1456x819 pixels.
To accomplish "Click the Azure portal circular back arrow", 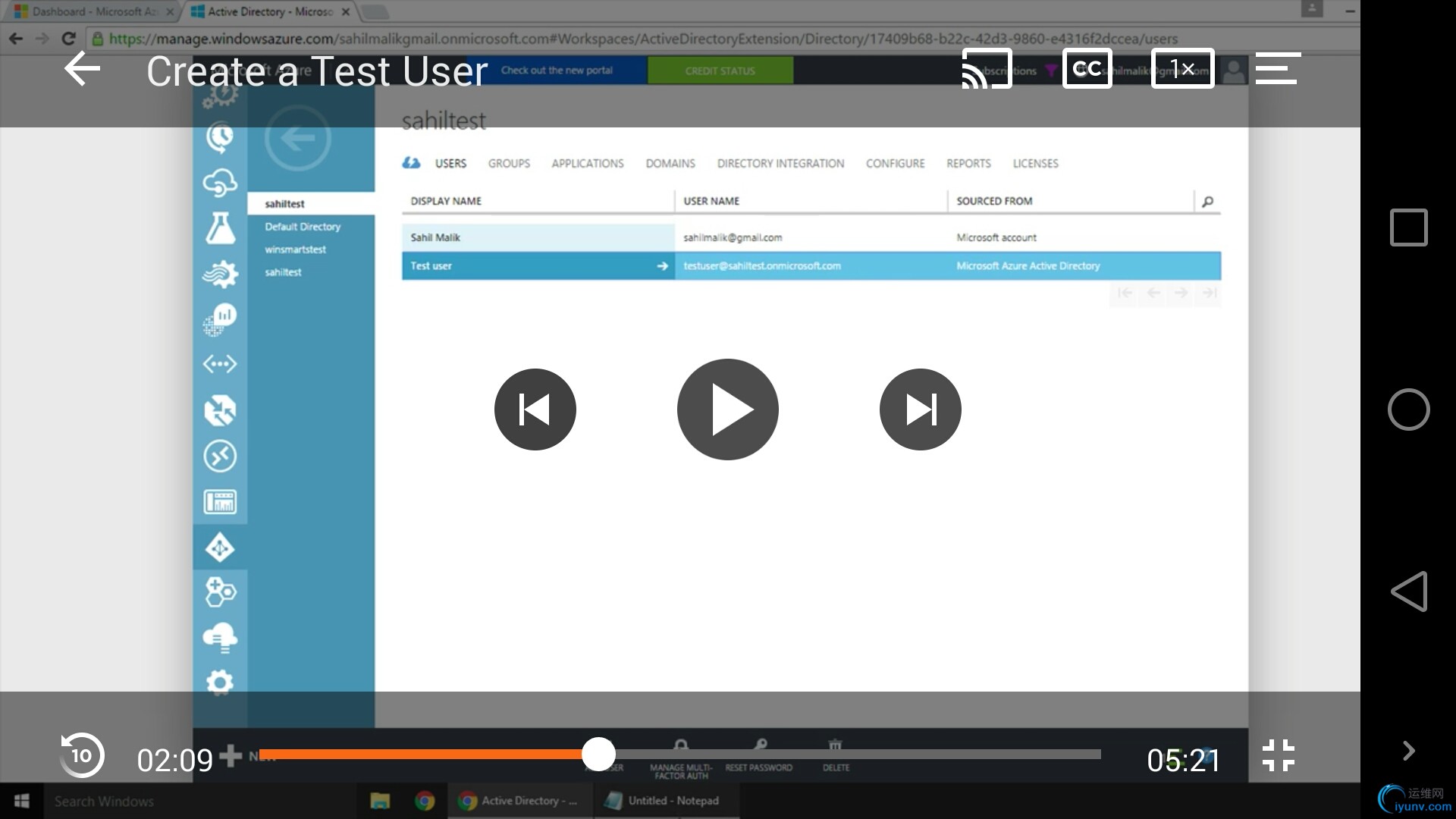I will (298, 138).
